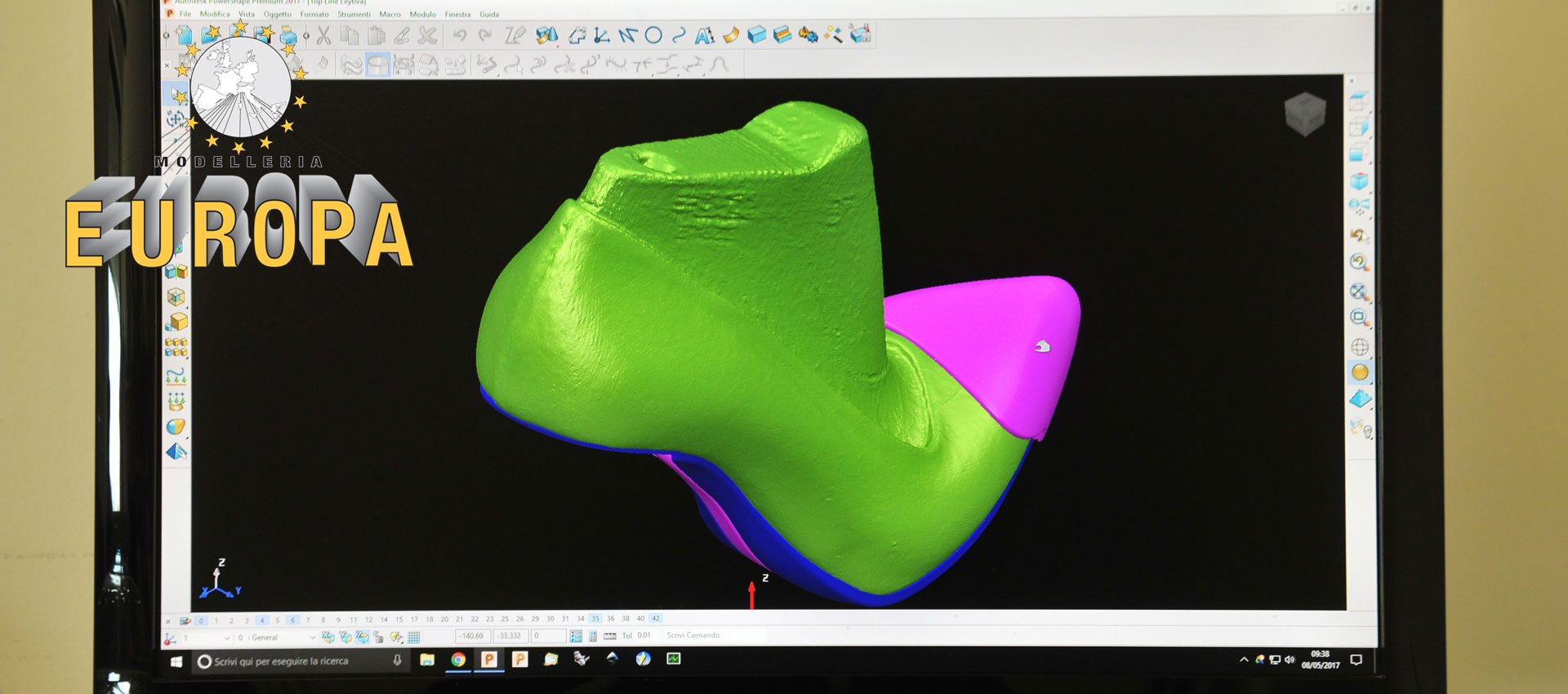Toggle the grid icon in status bar
Screen dimensions: 1568x694
(414, 637)
